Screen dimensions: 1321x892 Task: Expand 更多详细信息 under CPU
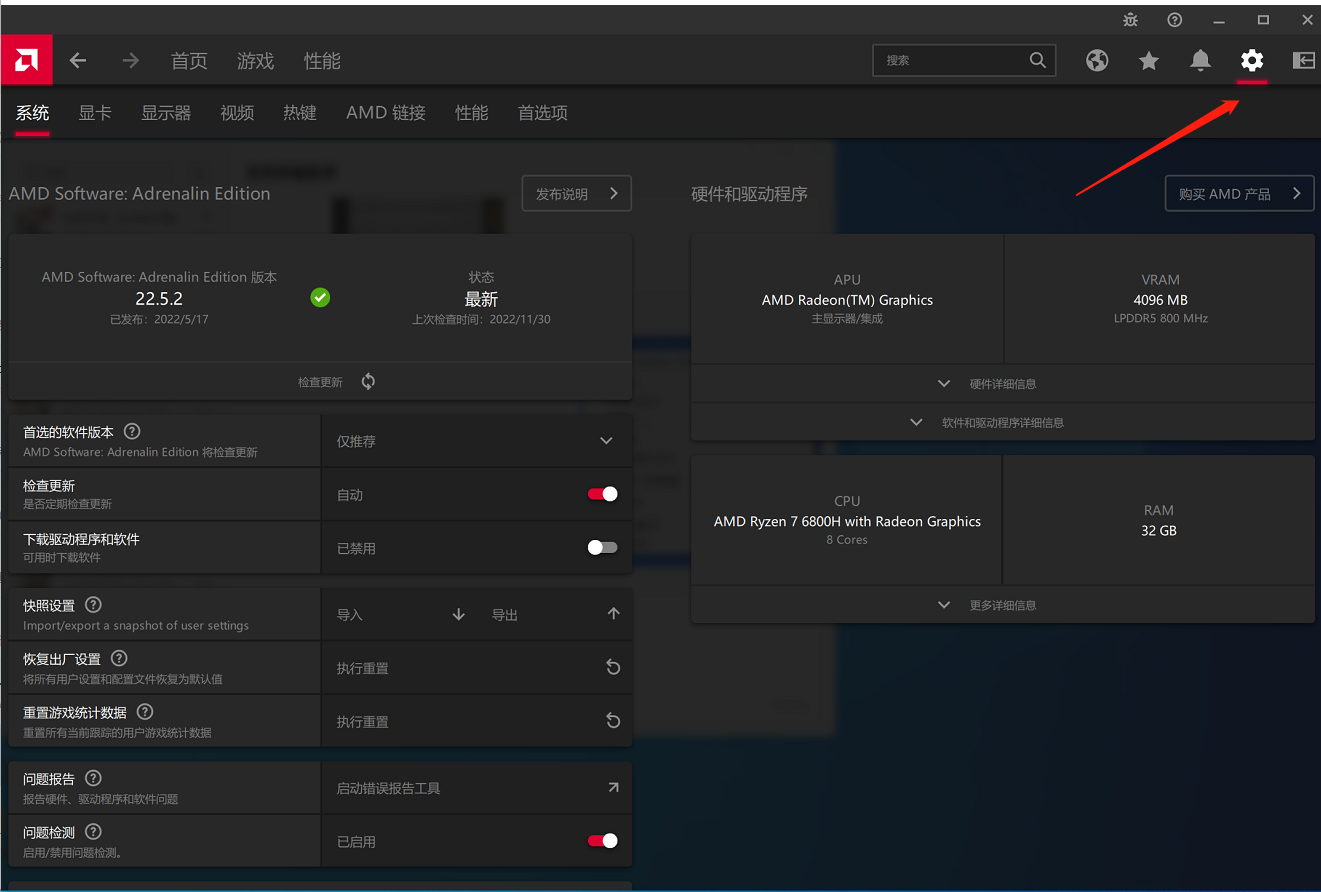coord(1002,605)
